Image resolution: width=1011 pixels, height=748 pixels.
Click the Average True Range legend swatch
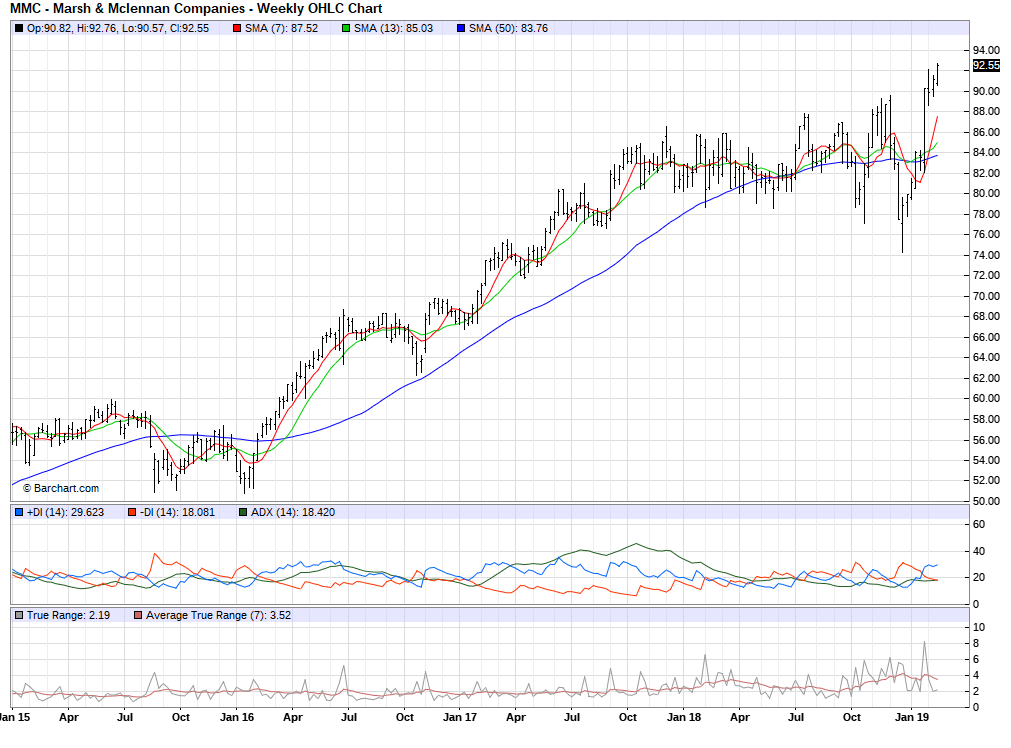[138, 615]
